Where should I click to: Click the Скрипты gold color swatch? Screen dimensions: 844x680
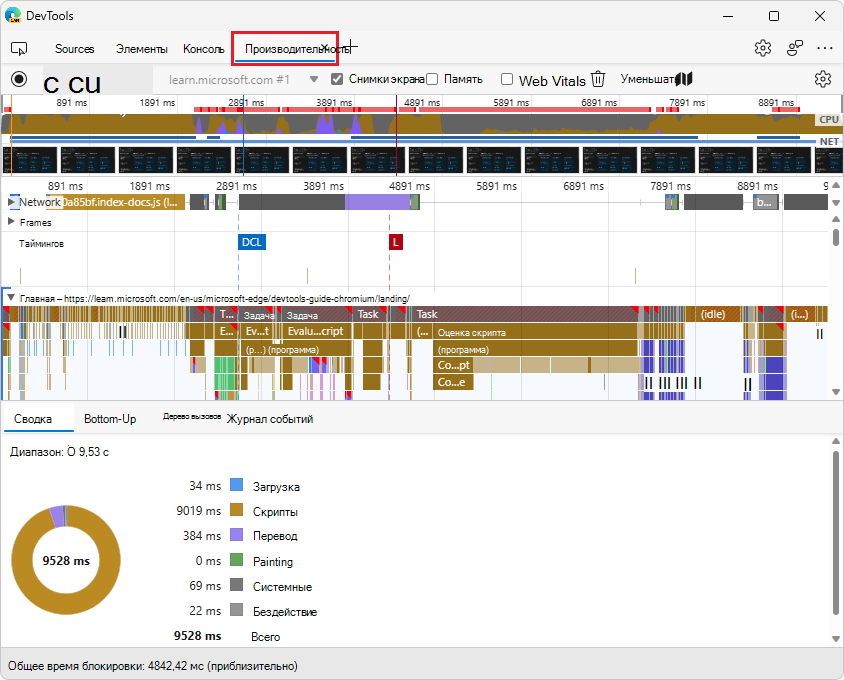237,510
